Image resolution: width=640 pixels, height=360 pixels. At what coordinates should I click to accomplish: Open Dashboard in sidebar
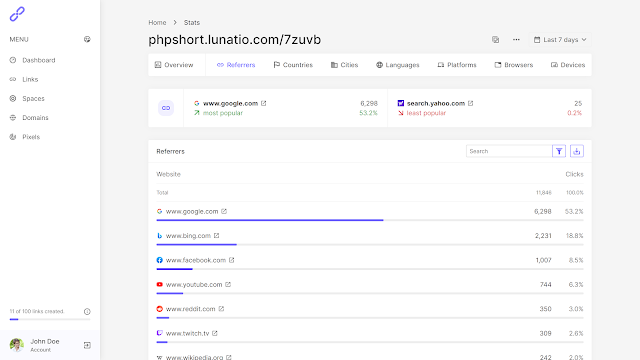click(39, 60)
